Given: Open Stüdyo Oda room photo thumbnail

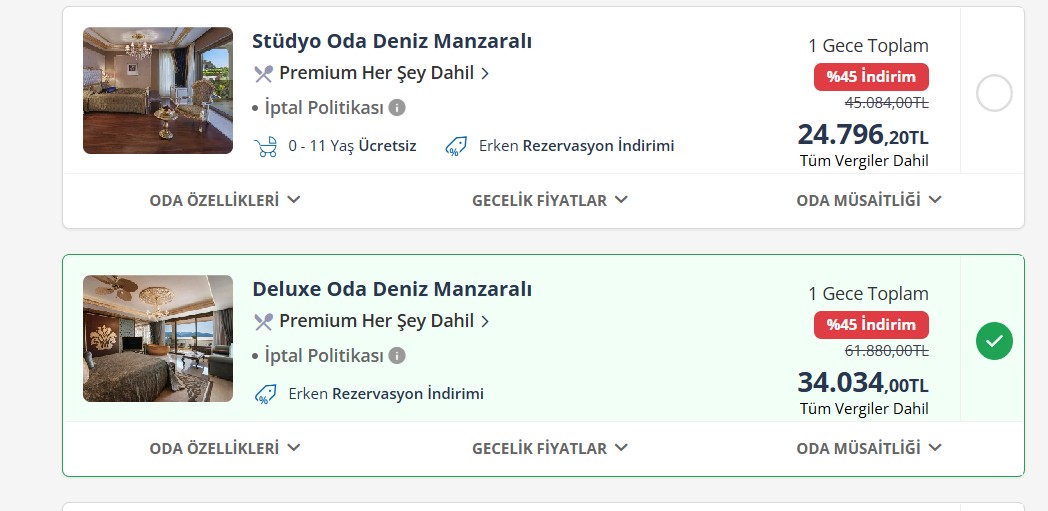Looking at the screenshot, I should (x=158, y=91).
